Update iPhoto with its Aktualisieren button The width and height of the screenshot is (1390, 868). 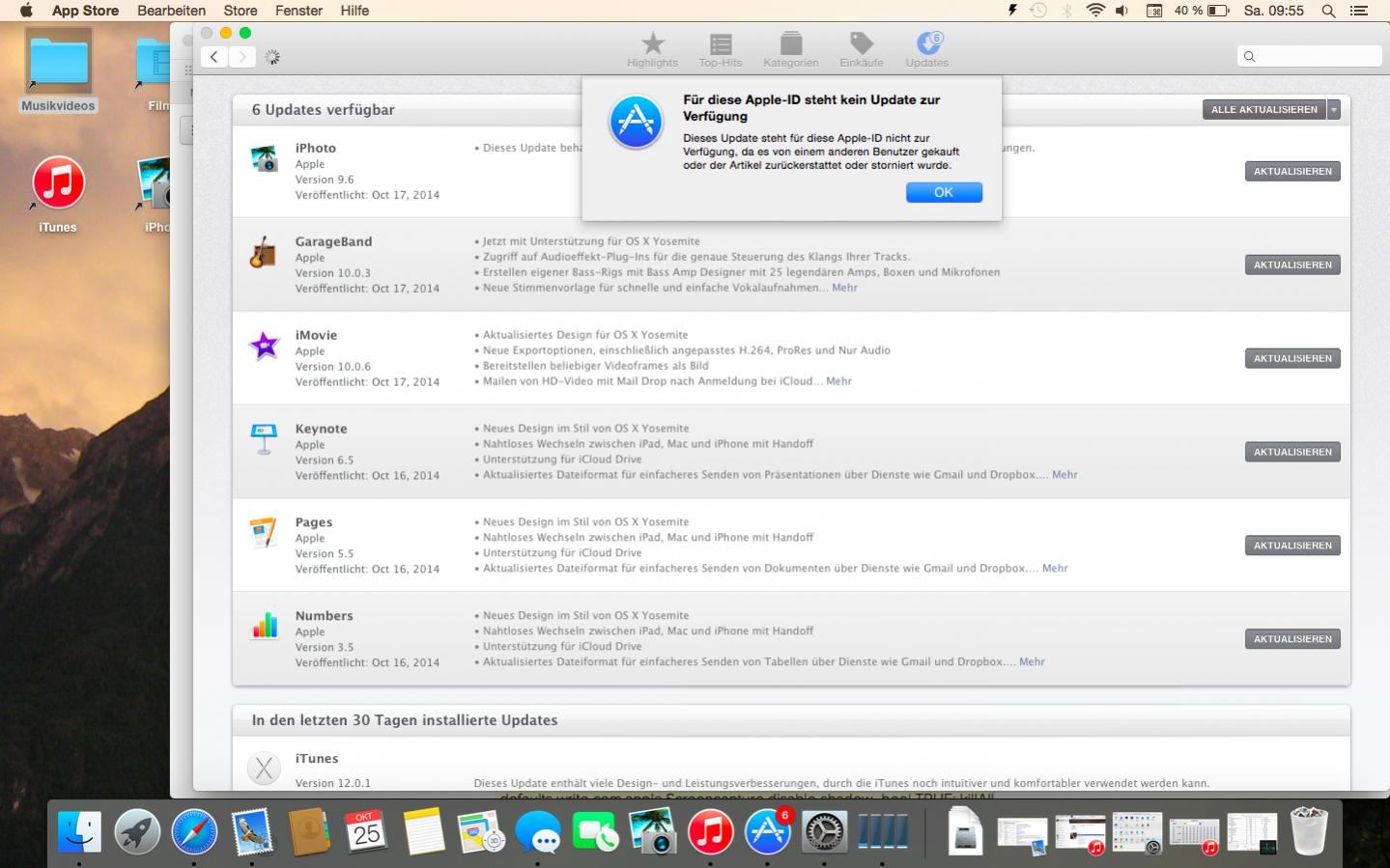(1292, 171)
